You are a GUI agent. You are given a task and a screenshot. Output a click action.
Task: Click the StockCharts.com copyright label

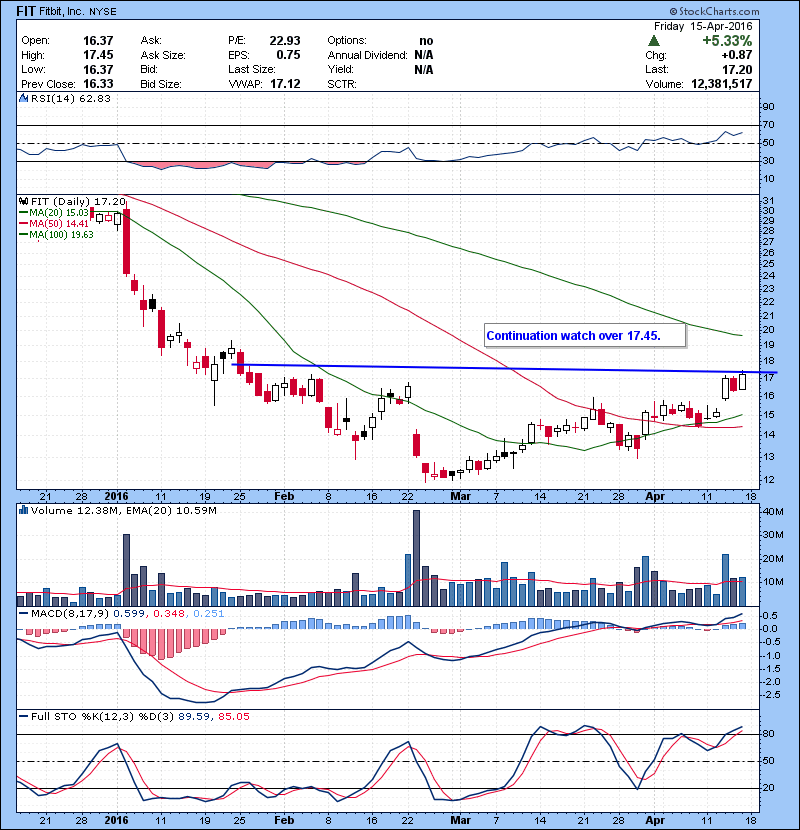coord(714,11)
